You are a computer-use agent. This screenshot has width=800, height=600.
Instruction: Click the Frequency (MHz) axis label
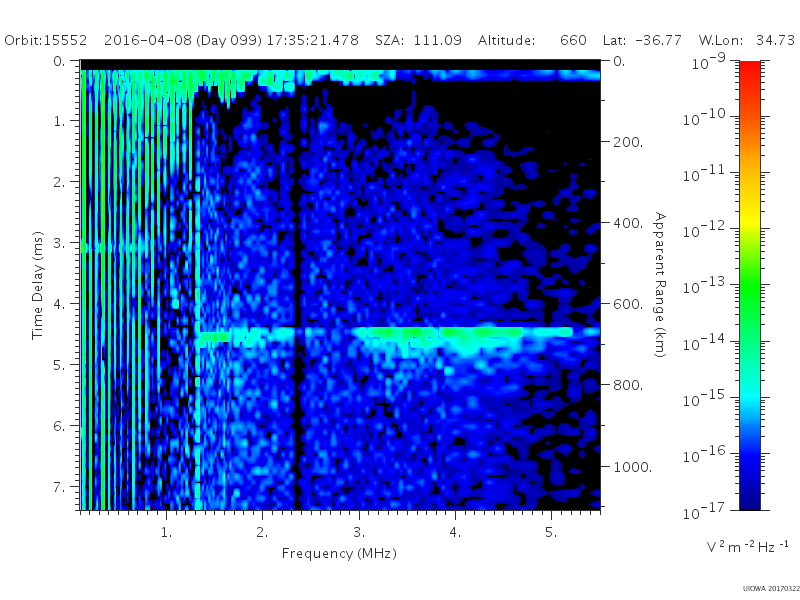click(339, 553)
